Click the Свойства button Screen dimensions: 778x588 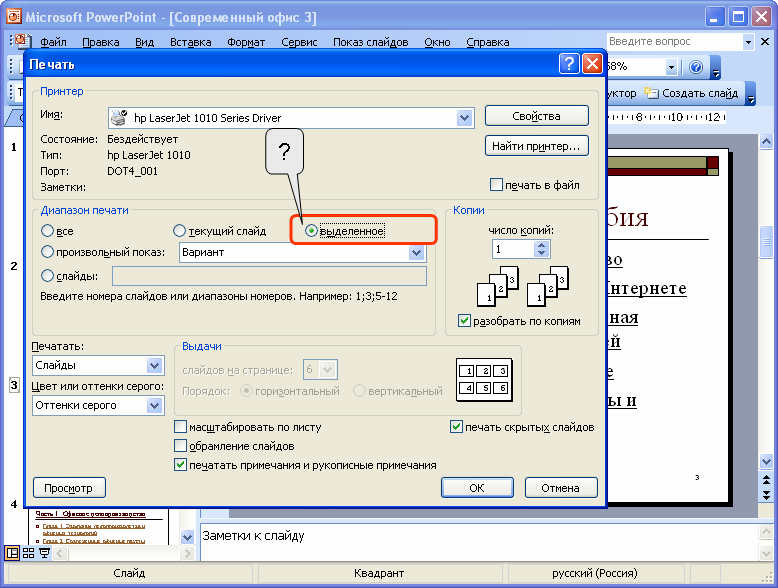[x=536, y=116]
